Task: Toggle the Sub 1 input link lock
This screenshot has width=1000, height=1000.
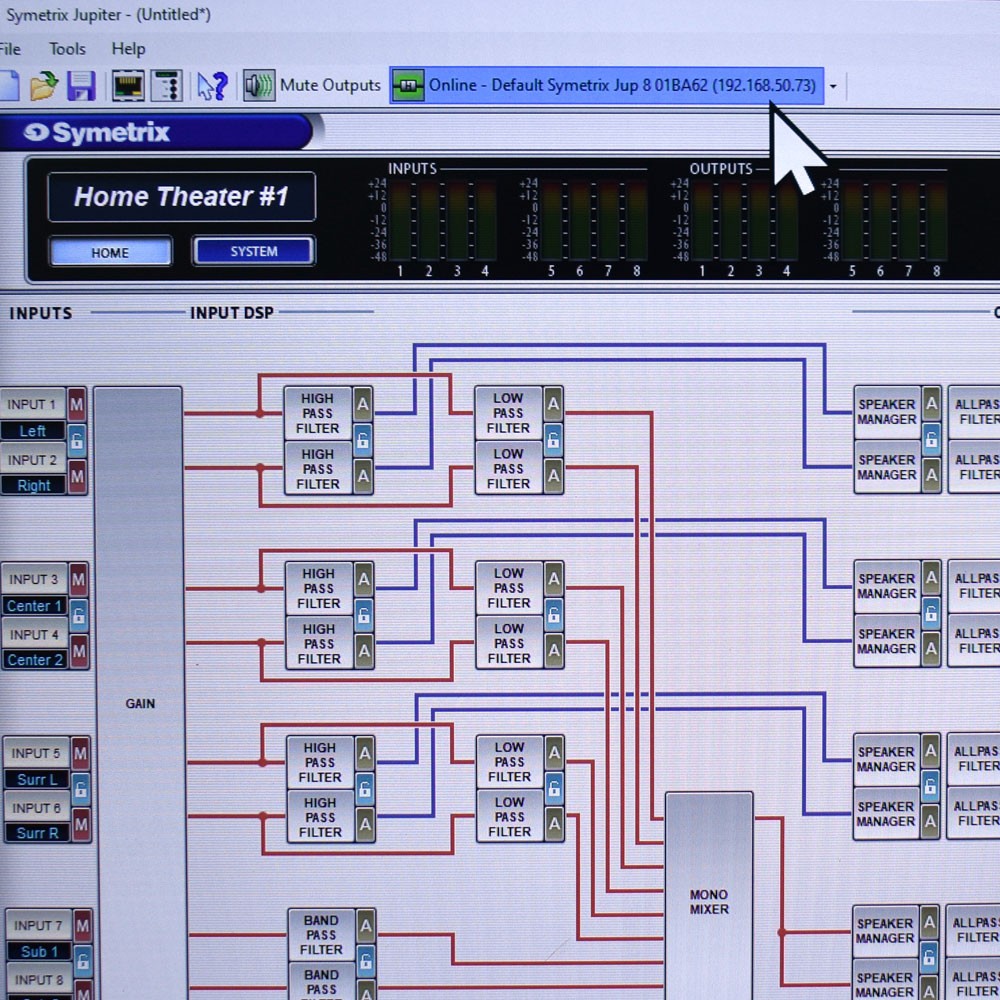Action: coord(83,960)
